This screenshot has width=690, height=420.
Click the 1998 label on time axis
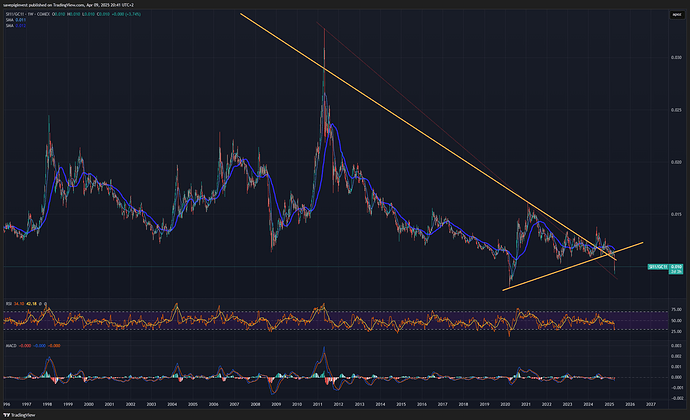(47, 404)
